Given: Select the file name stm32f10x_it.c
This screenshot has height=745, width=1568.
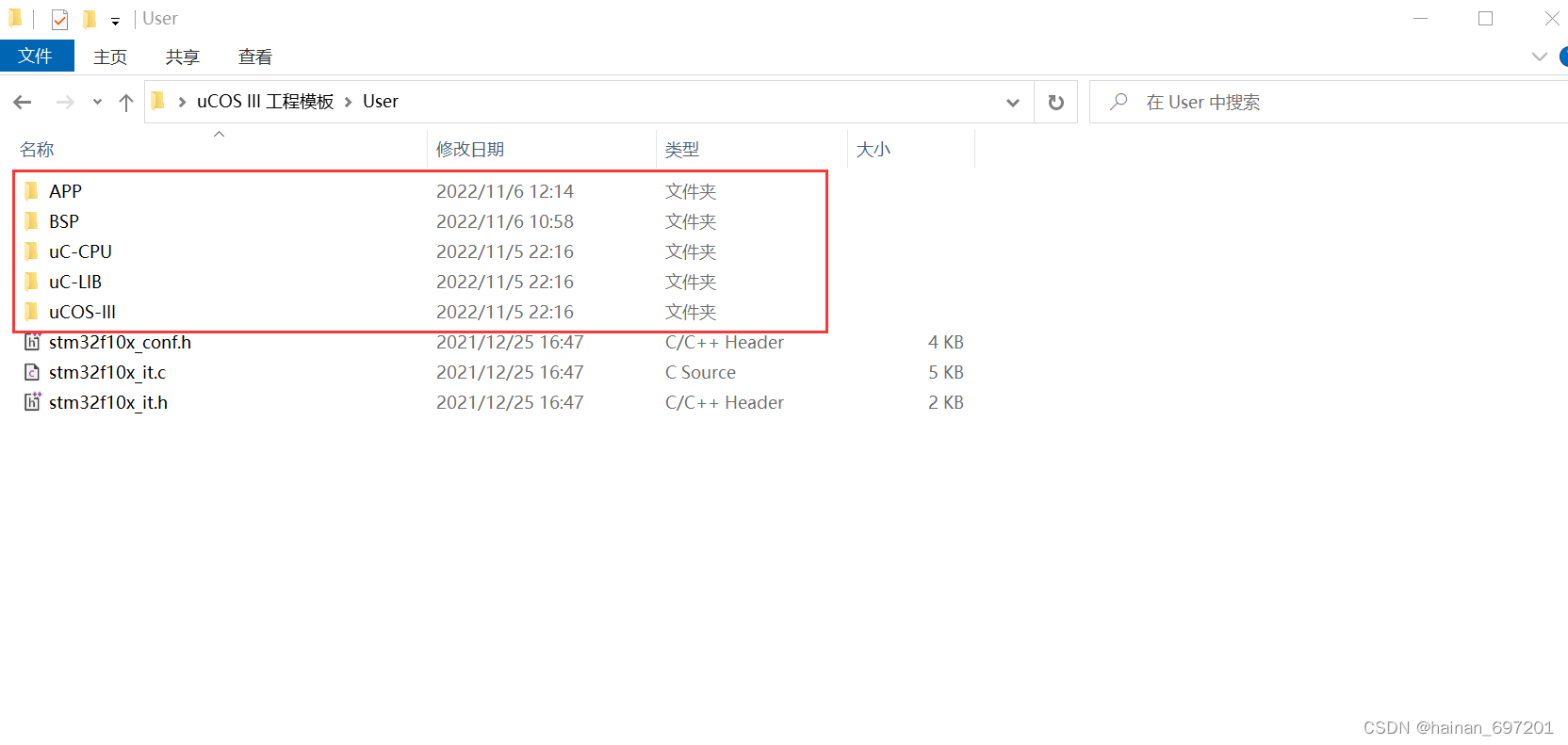Looking at the screenshot, I should 107,372.
